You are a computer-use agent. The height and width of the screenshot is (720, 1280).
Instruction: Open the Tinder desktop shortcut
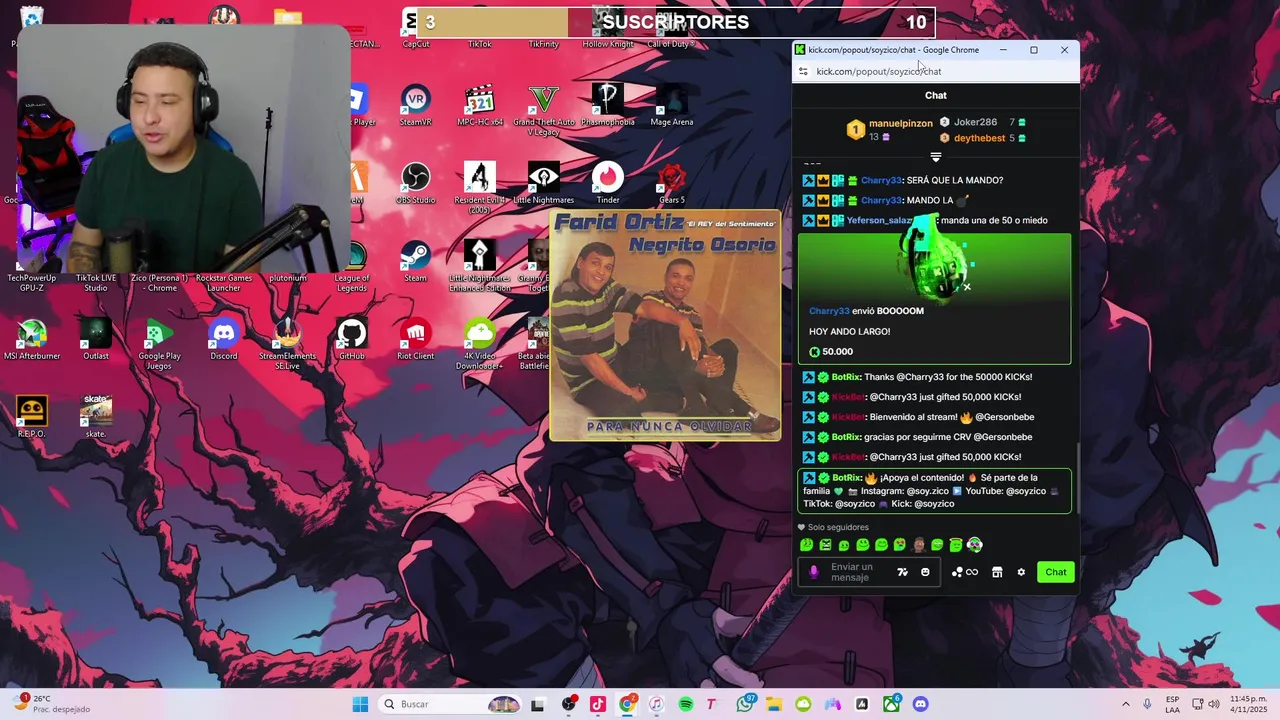tap(608, 184)
